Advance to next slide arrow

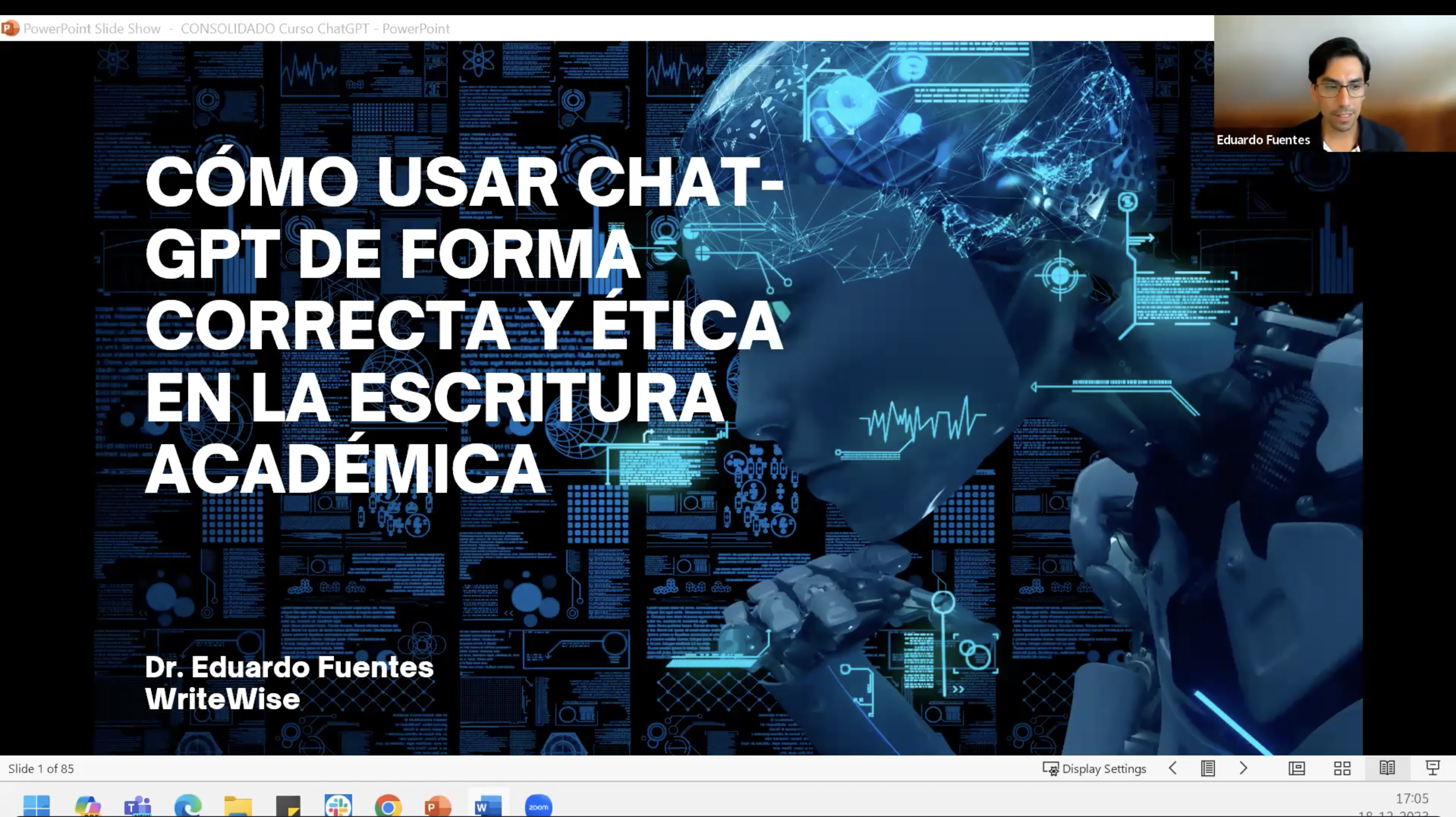tap(1243, 768)
